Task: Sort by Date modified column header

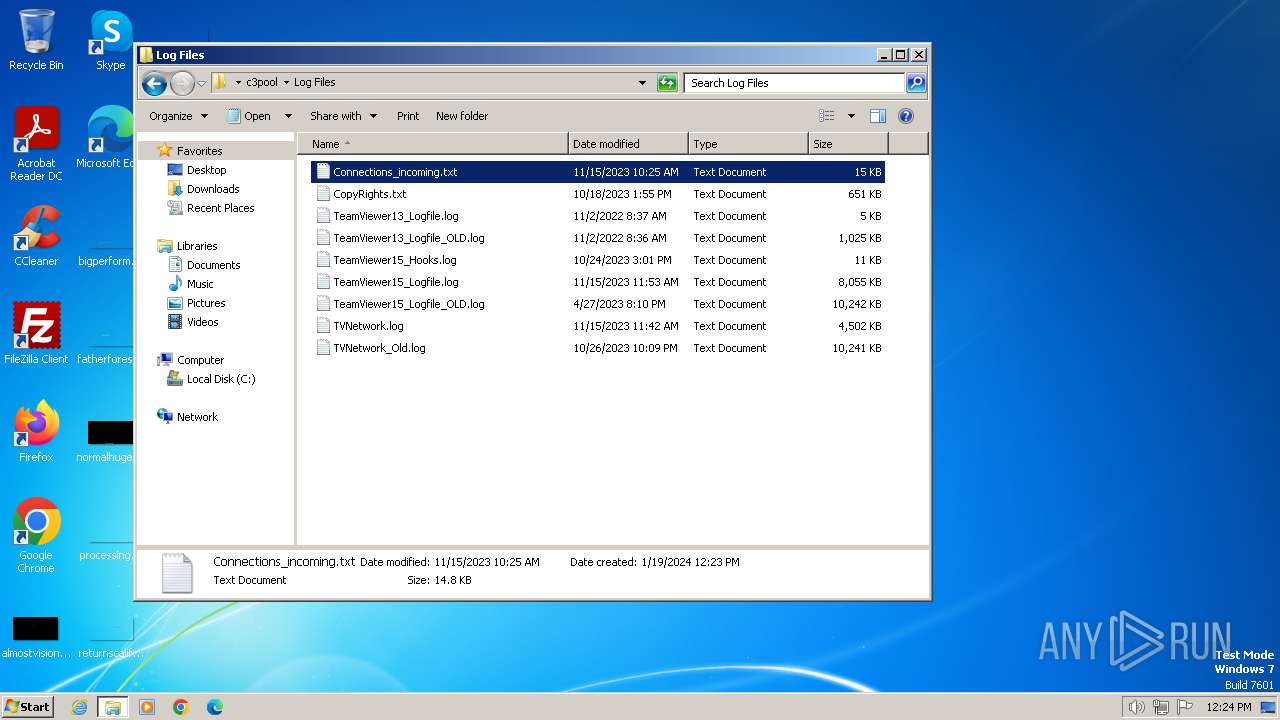Action: [628, 144]
